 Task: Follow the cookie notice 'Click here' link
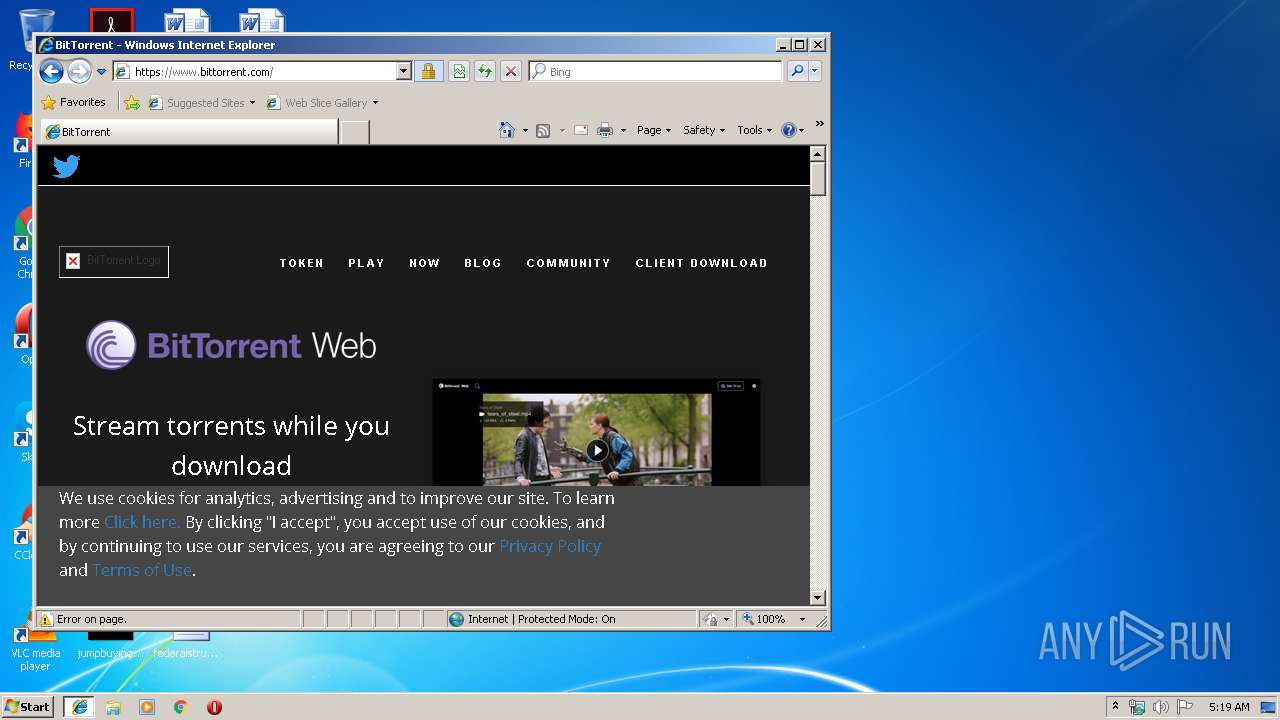point(142,522)
